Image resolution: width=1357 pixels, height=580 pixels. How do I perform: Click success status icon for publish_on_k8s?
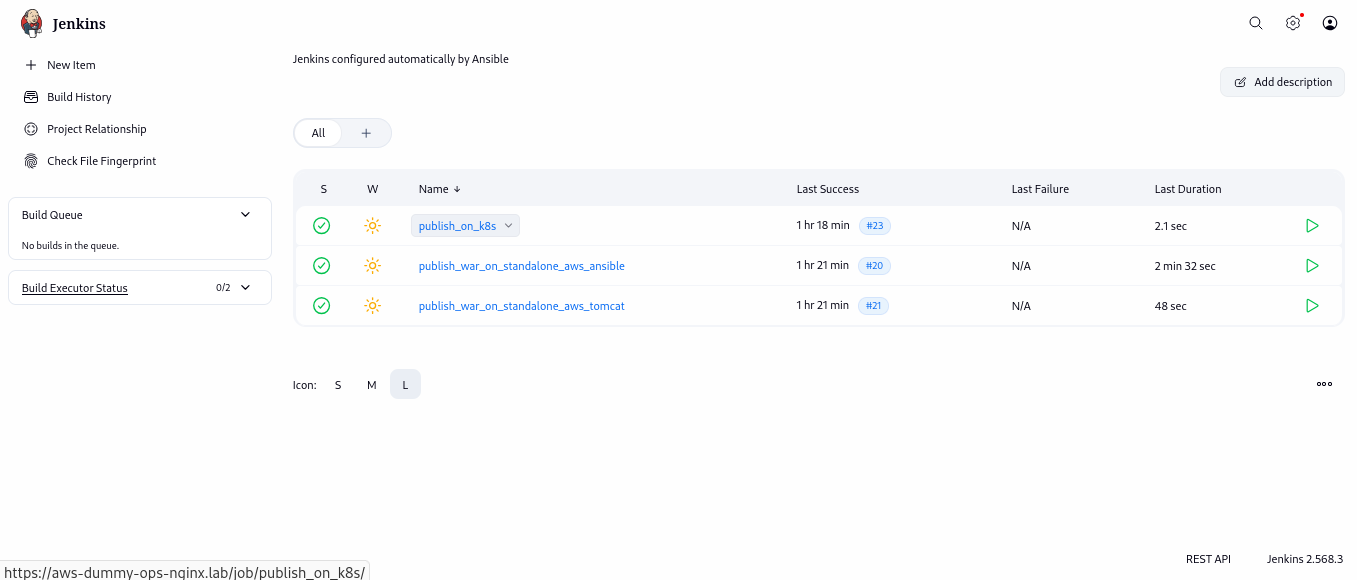pyautogui.click(x=322, y=226)
